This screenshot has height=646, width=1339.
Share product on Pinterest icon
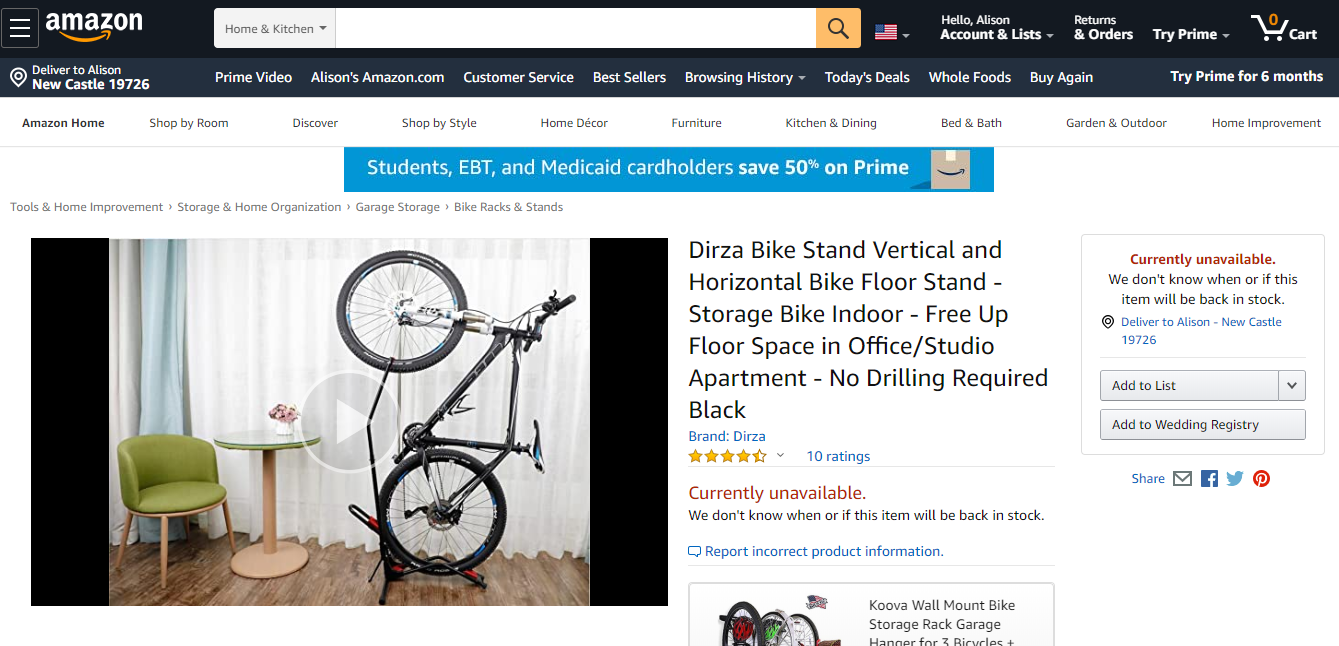click(x=1262, y=479)
